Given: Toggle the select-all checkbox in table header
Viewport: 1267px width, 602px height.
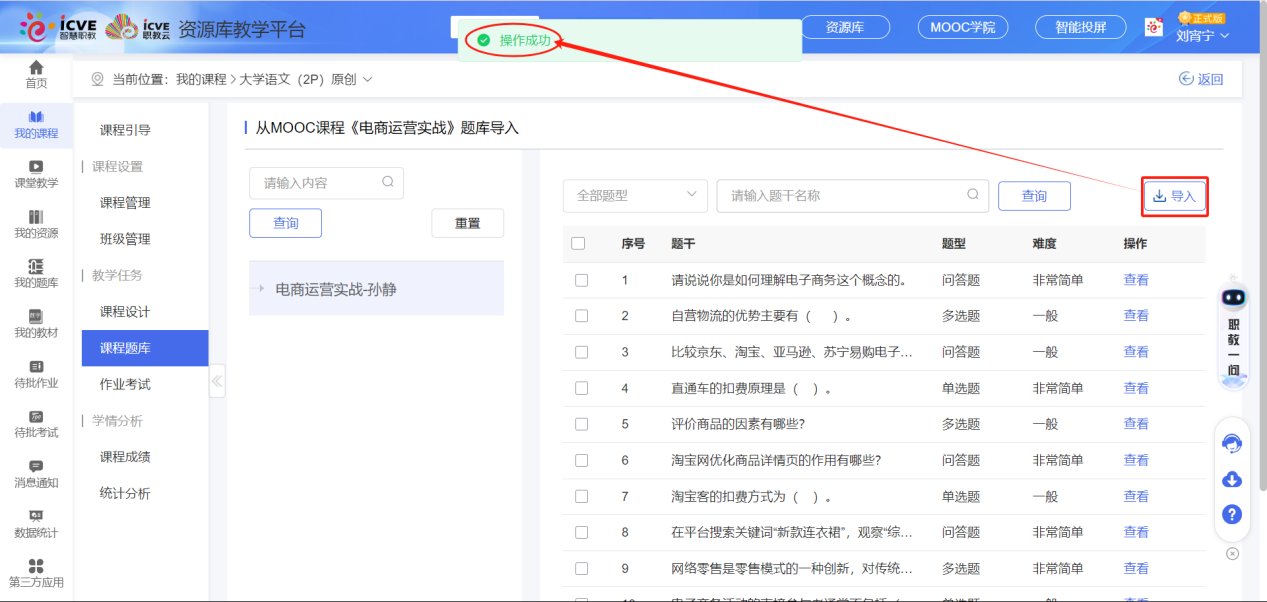Looking at the screenshot, I should pyautogui.click(x=578, y=243).
